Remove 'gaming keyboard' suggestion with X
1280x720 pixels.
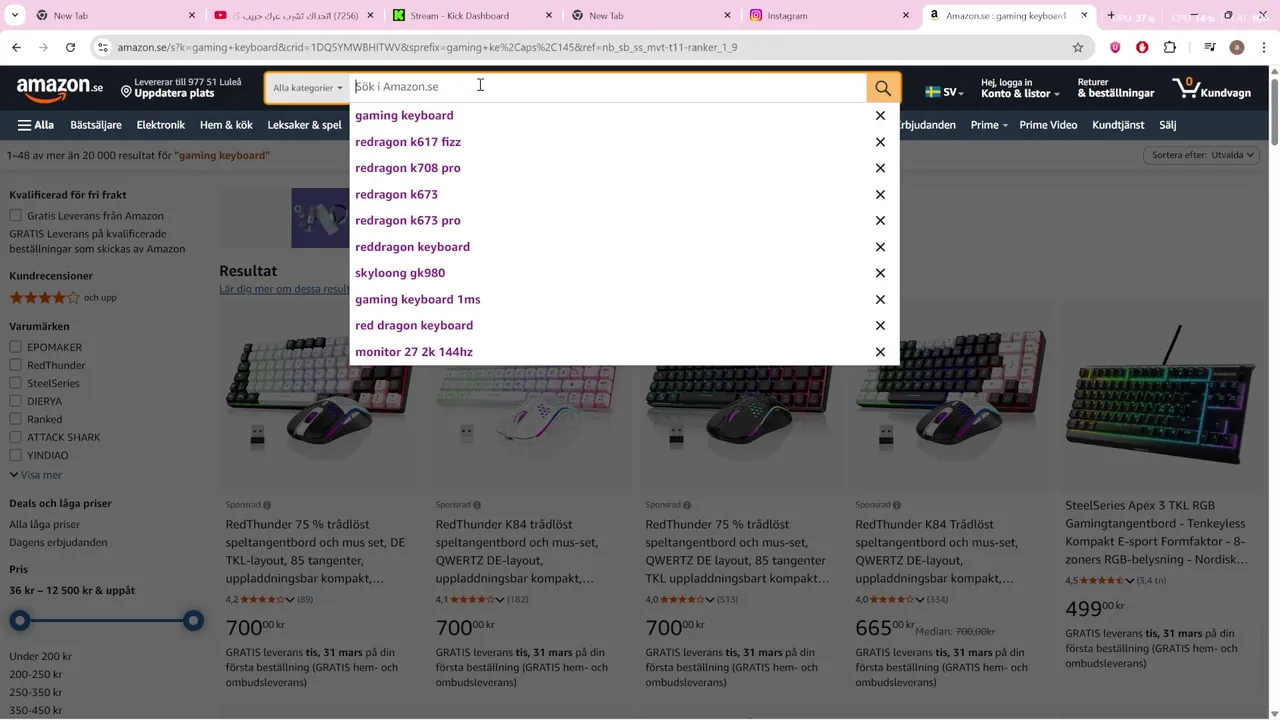click(x=880, y=115)
